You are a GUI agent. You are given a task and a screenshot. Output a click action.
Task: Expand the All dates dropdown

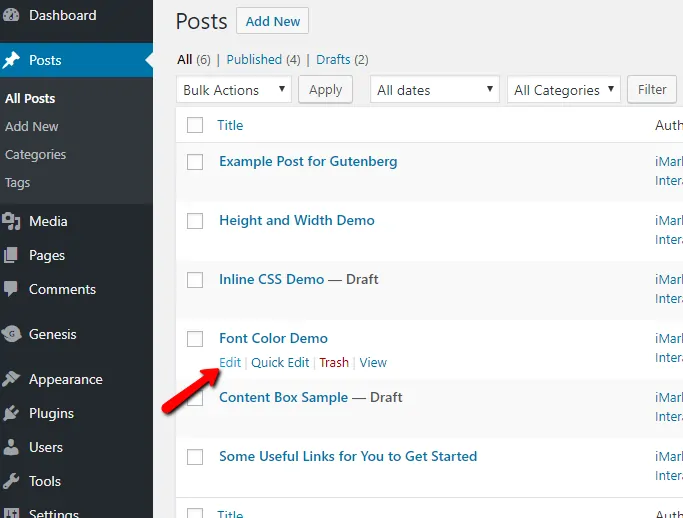tap(434, 90)
